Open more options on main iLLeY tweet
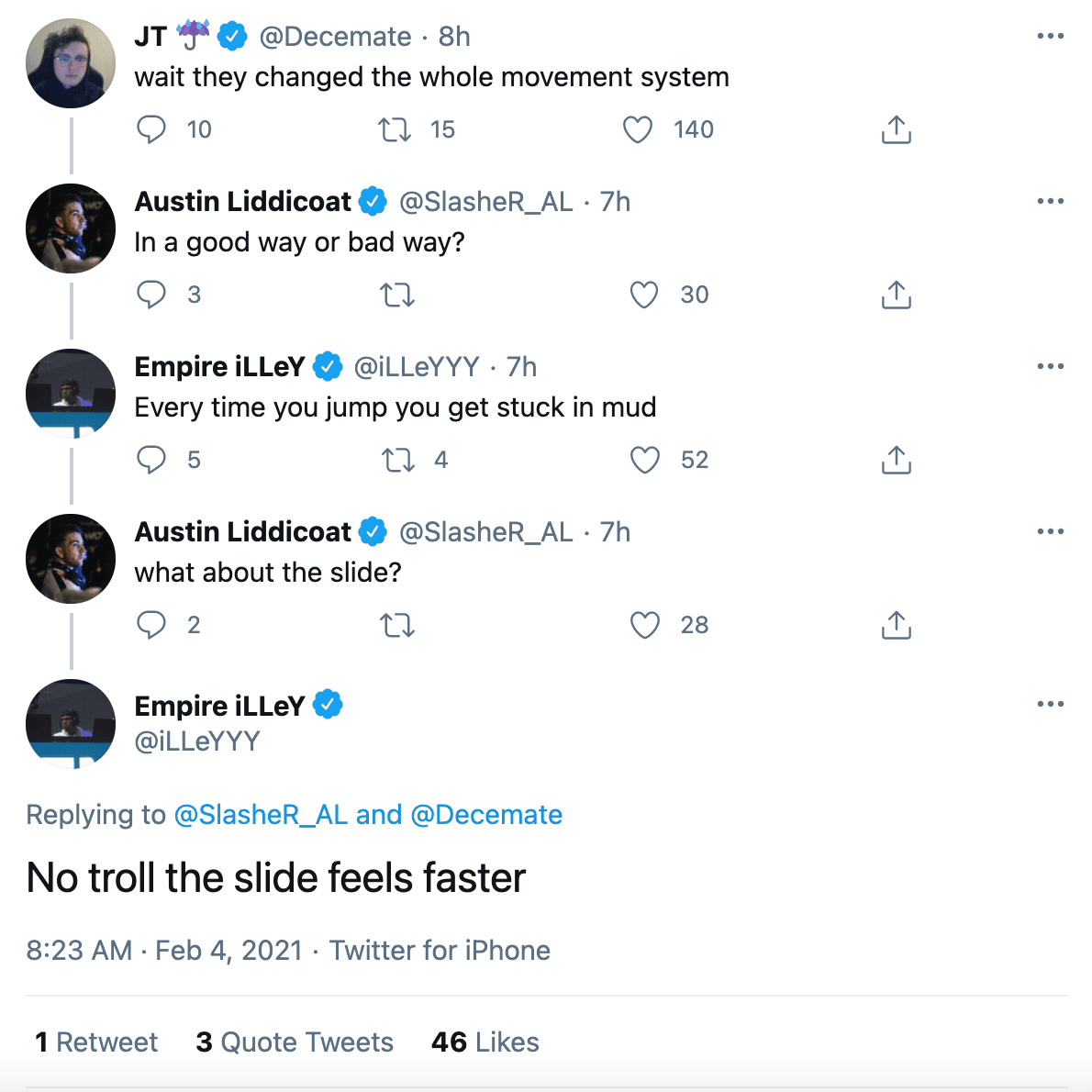 [1050, 705]
